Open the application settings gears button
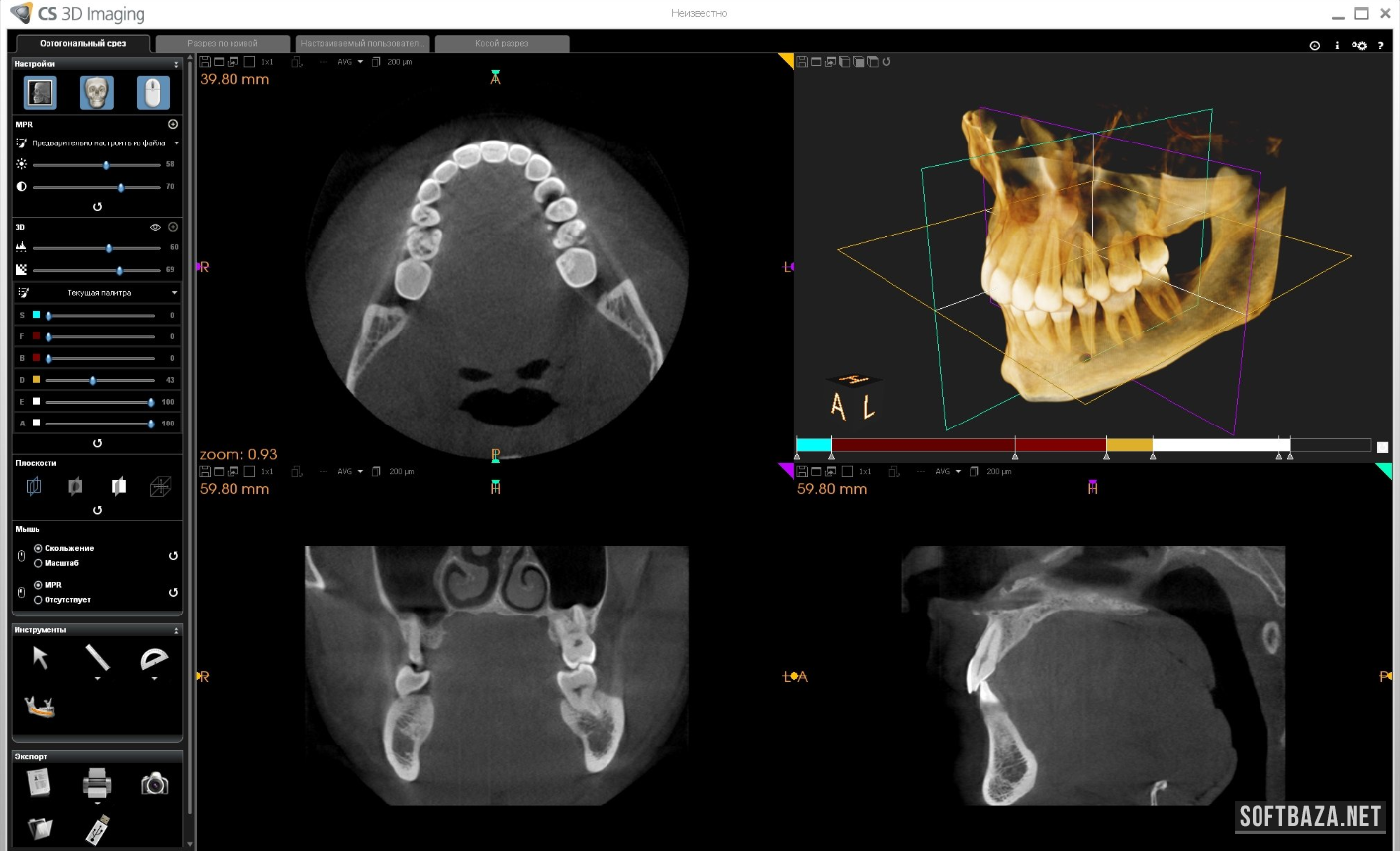Screen dimensions: 1400x851 [x=1358, y=46]
